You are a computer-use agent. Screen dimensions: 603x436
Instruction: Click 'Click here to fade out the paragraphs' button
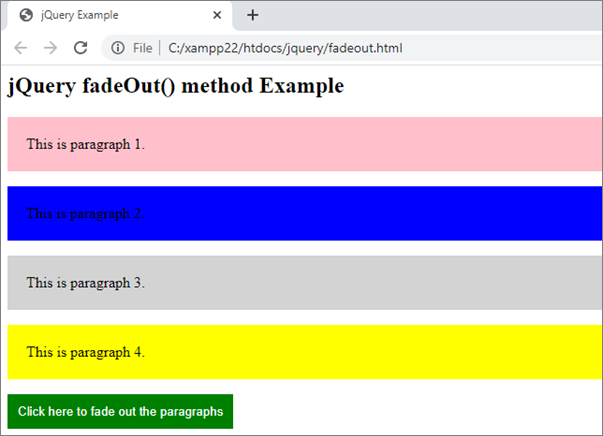coord(120,411)
